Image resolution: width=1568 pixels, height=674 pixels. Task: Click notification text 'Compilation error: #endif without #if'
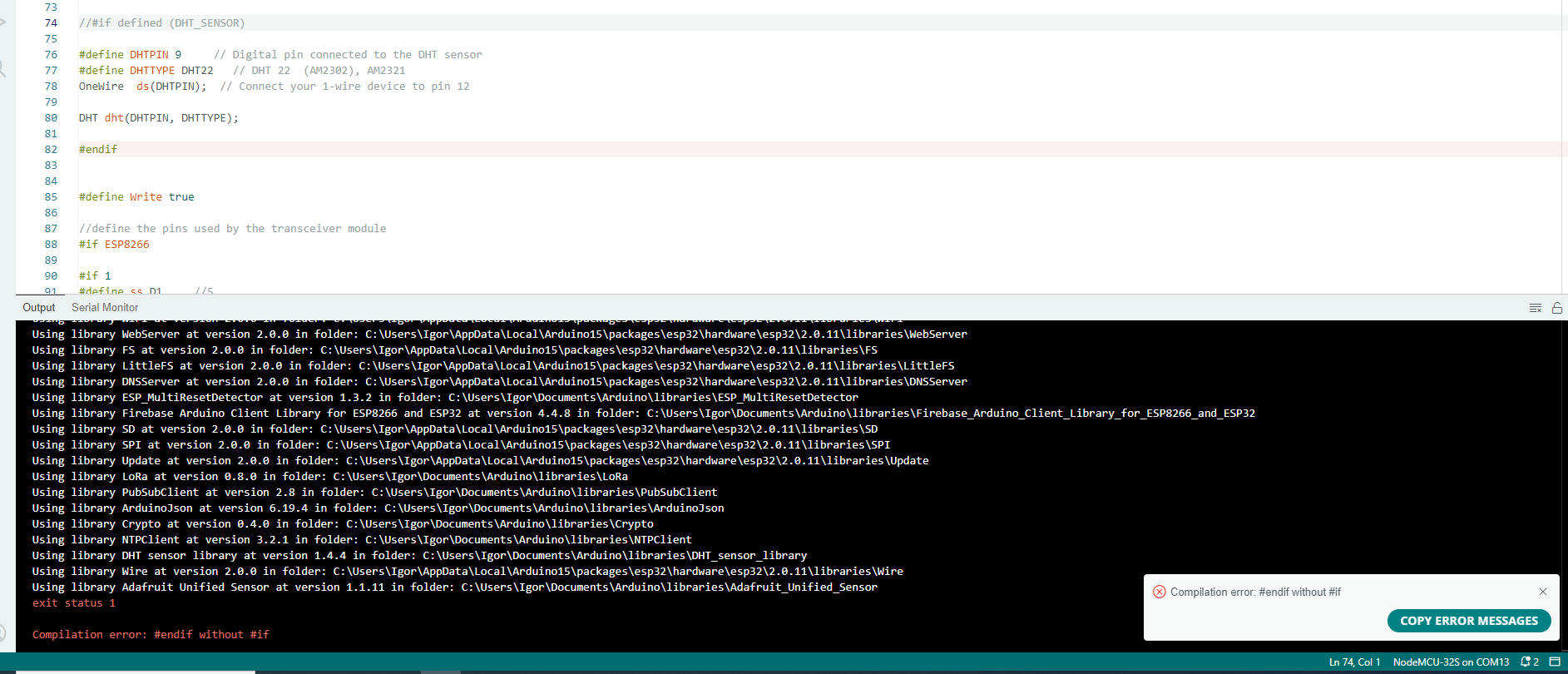click(x=1255, y=592)
